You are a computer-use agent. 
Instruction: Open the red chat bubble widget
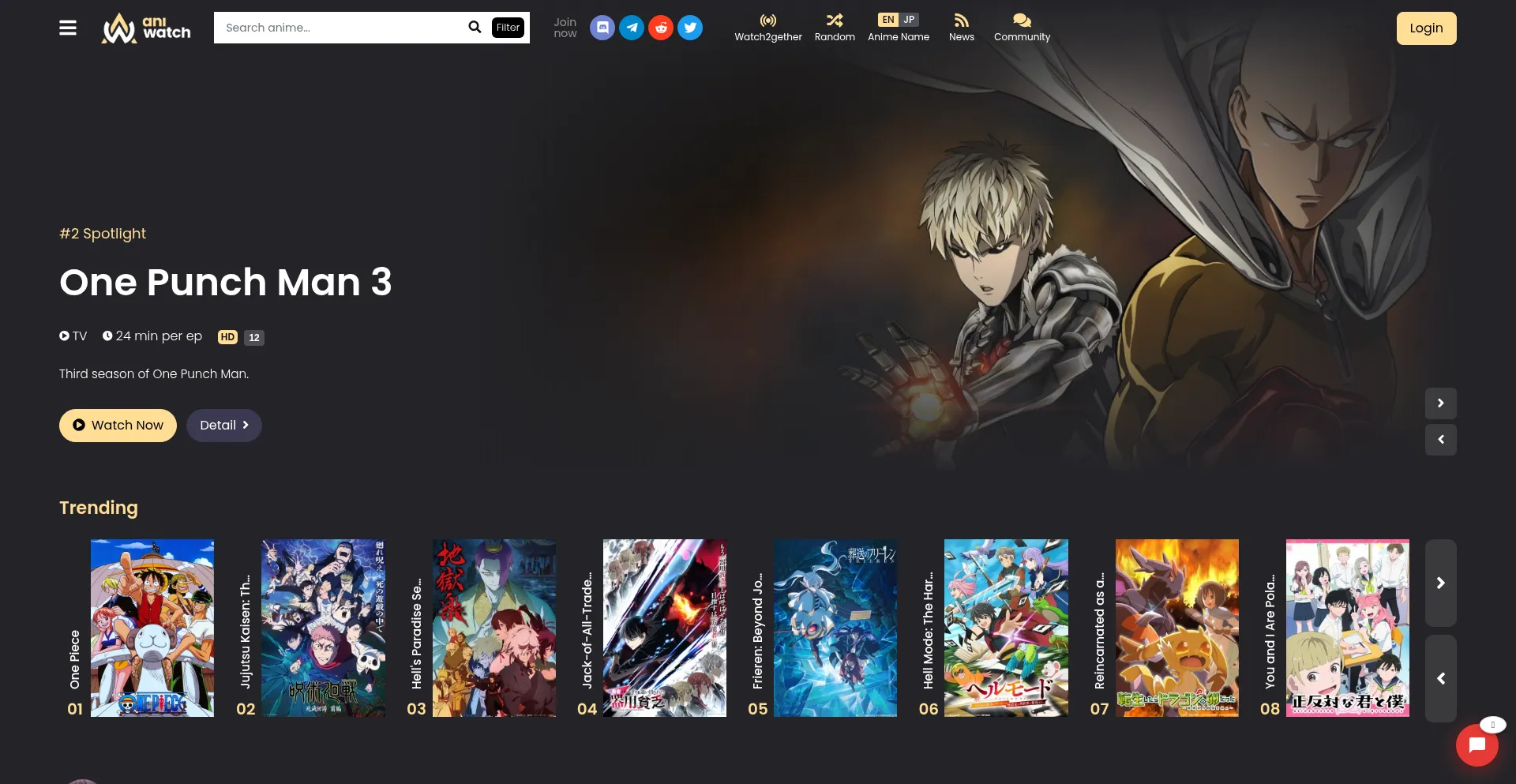pyautogui.click(x=1477, y=745)
